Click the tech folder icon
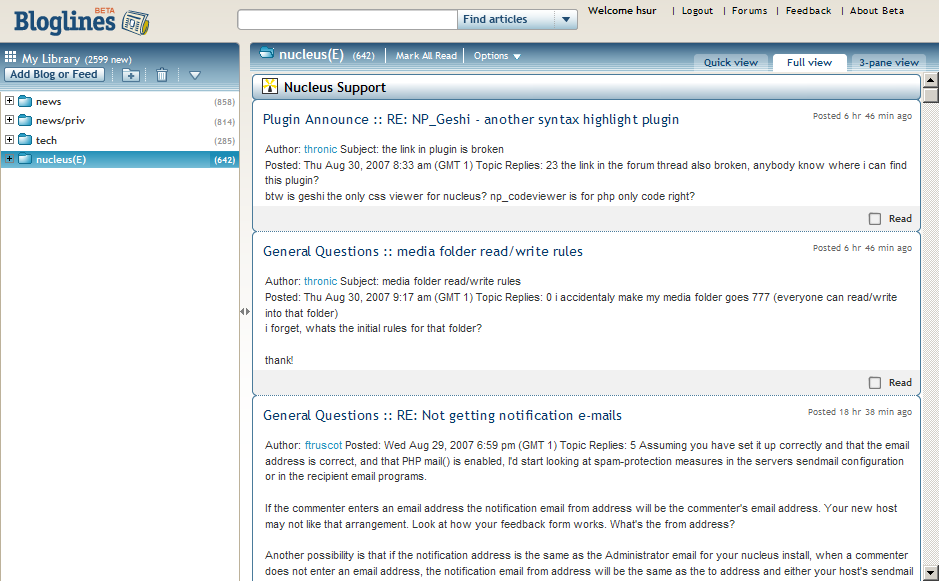Image resolution: width=939 pixels, height=581 pixels. [25, 140]
